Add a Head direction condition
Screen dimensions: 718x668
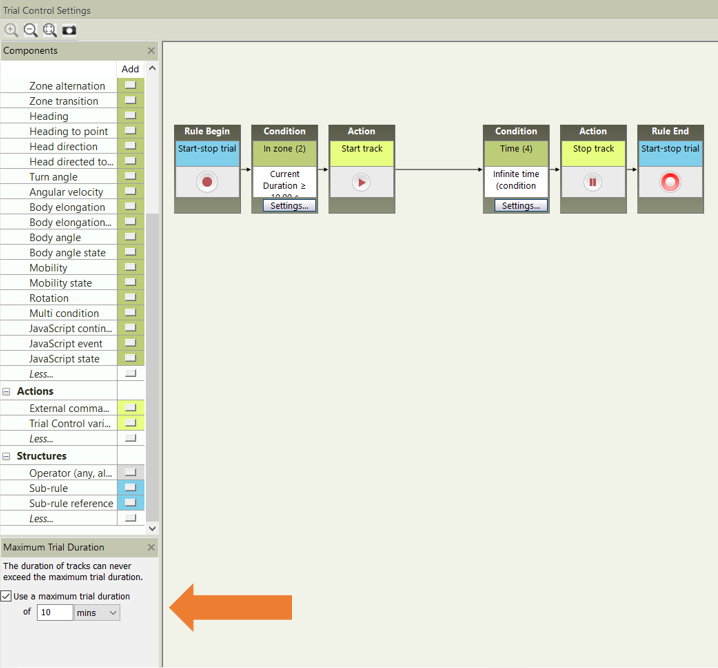pos(131,146)
